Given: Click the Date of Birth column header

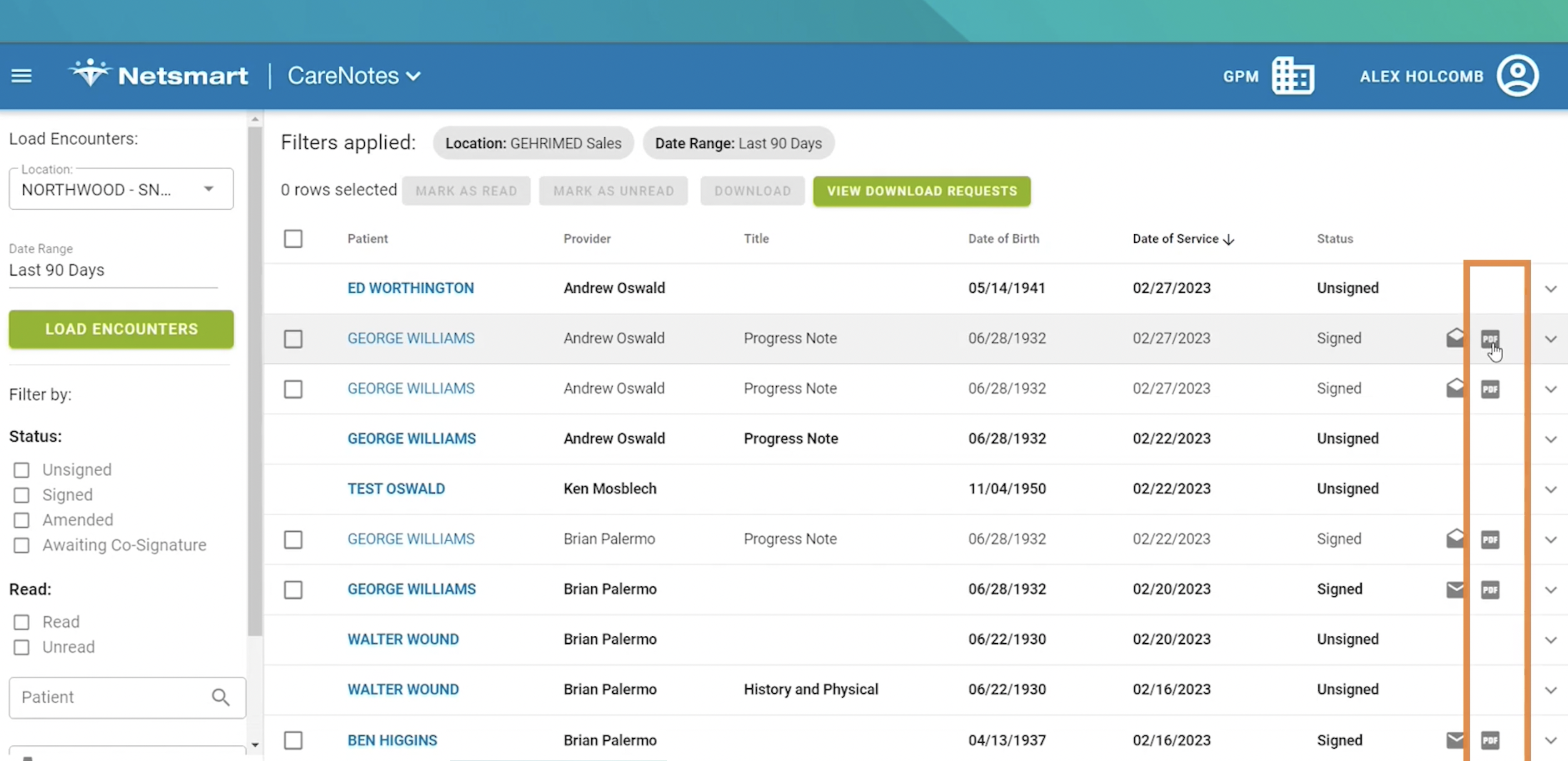Looking at the screenshot, I should (x=1004, y=239).
